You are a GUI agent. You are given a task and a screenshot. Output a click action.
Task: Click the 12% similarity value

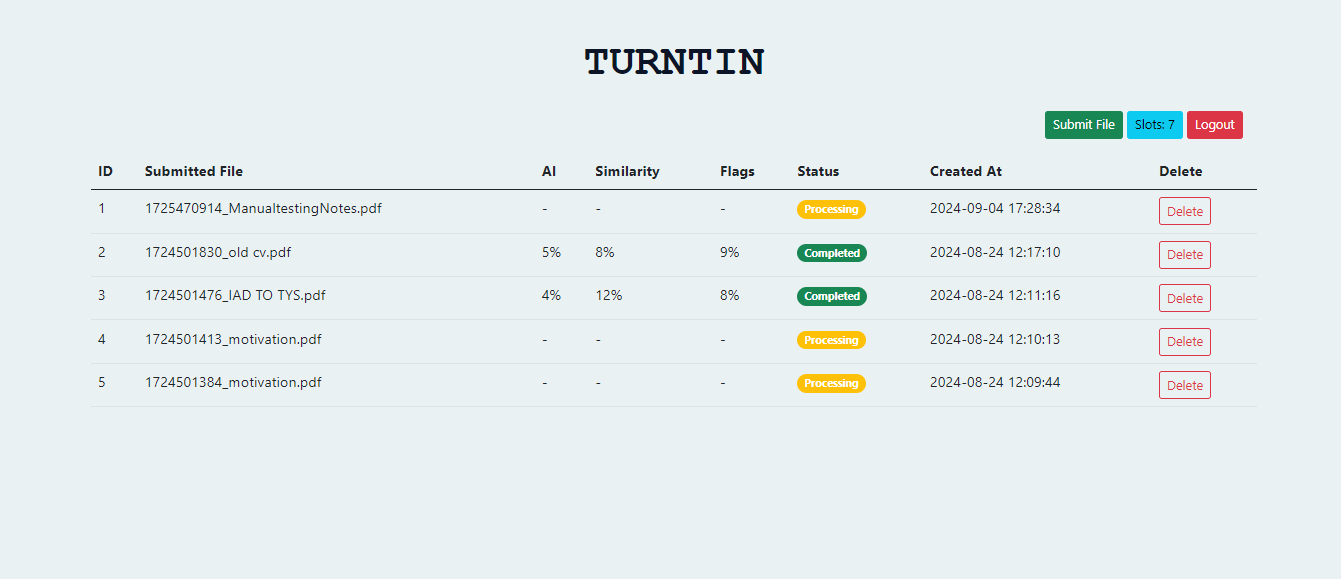pos(608,295)
